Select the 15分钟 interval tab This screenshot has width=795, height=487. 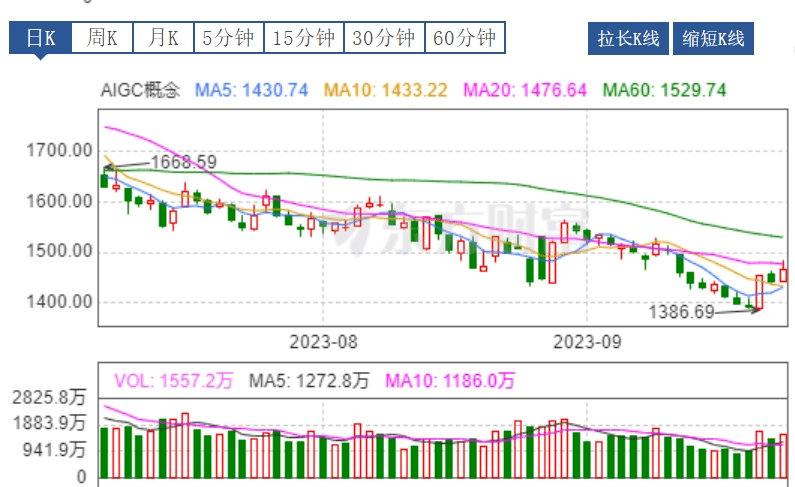click(x=304, y=39)
